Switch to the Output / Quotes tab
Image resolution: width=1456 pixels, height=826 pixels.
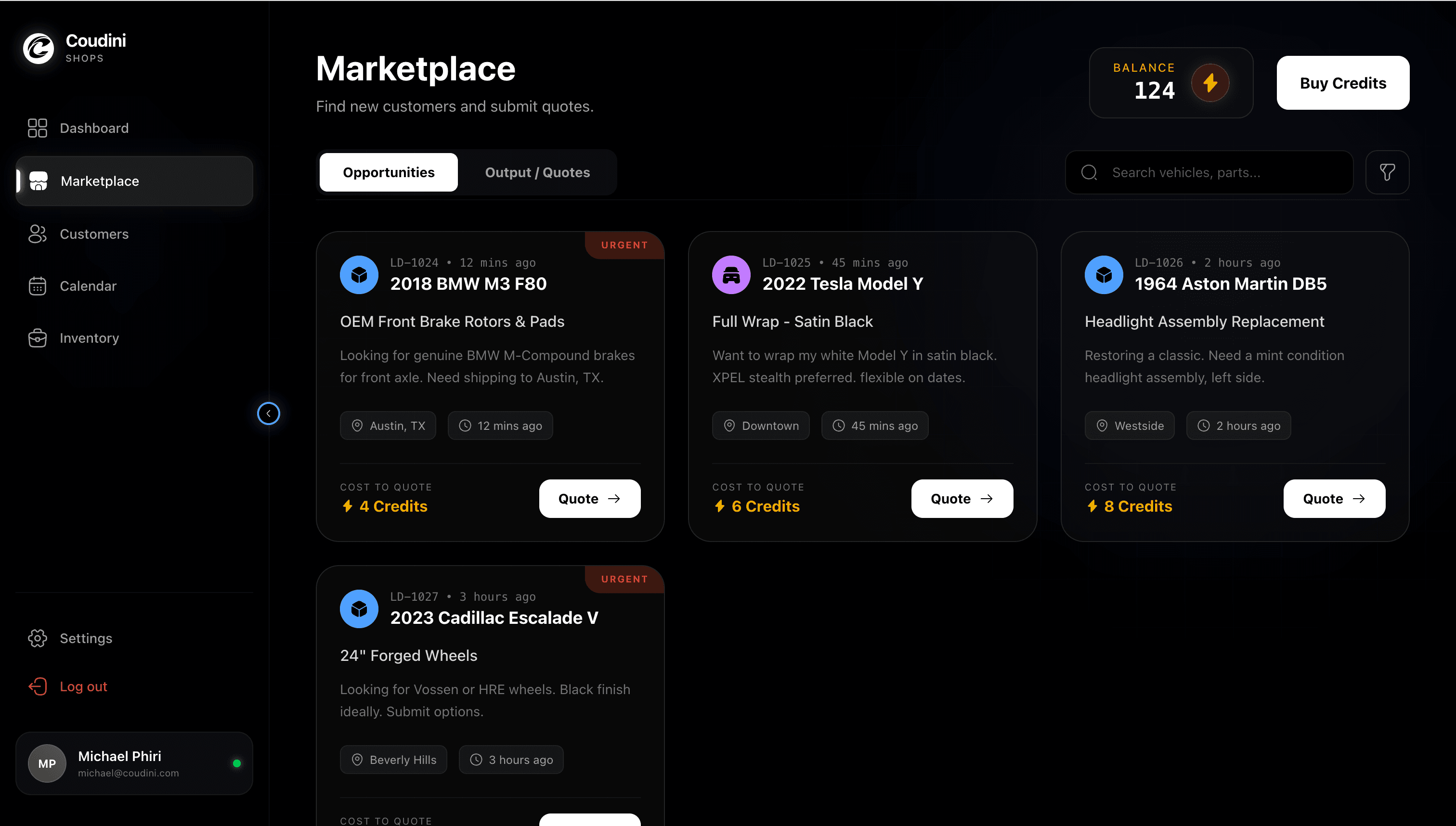(537, 172)
